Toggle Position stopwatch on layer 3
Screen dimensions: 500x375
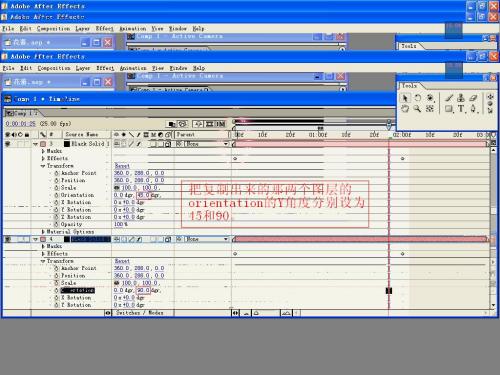(x=57, y=180)
